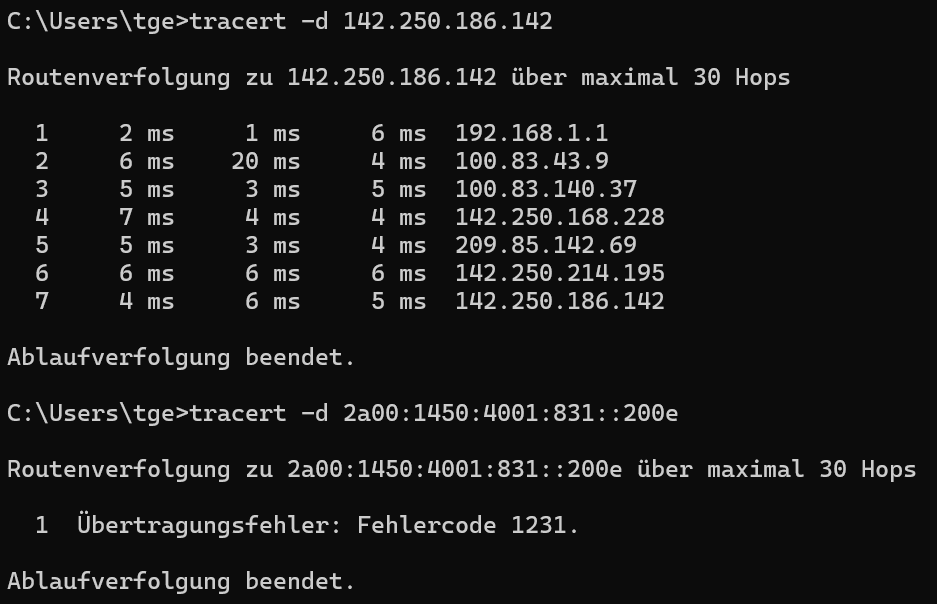Click the last Ablaufverfolgung beendet line
Image resolution: width=937 pixels, height=604 pixels.
(x=181, y=581)
